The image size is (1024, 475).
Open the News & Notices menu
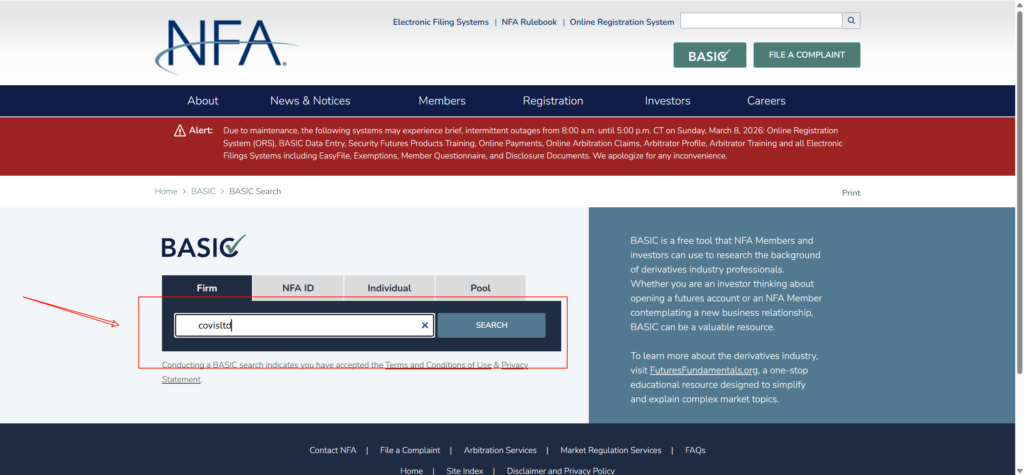coord(310,101)
